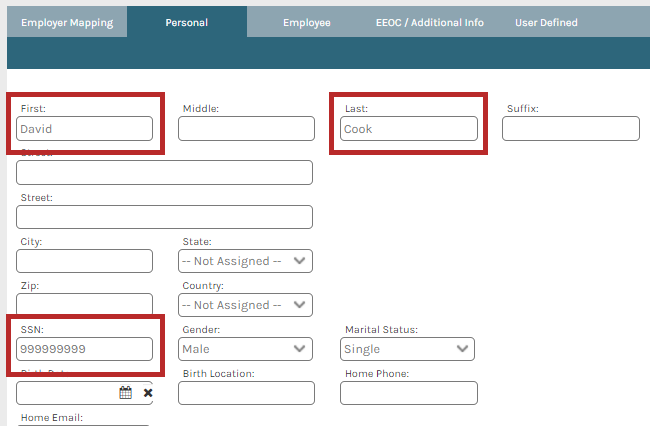This screenshot has height=426, width=650.
Task: Select the User Defined tab
Action: pyautogui.click(x=545, y=22)
